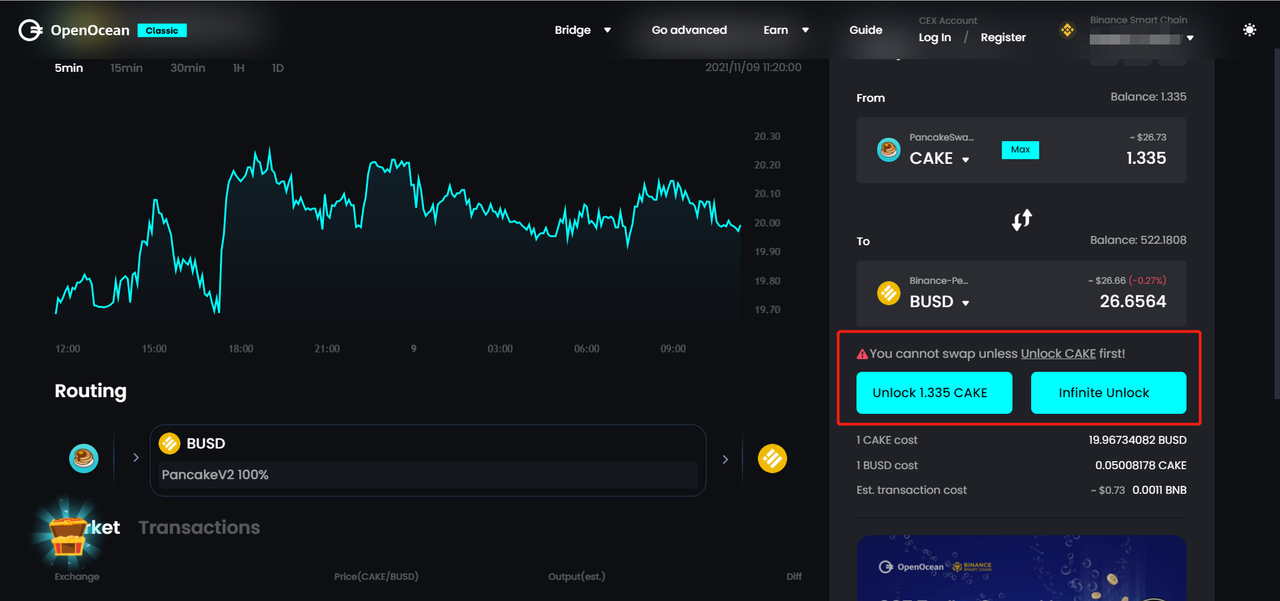Click the swap direction arrows icon

pos(1021,220)
